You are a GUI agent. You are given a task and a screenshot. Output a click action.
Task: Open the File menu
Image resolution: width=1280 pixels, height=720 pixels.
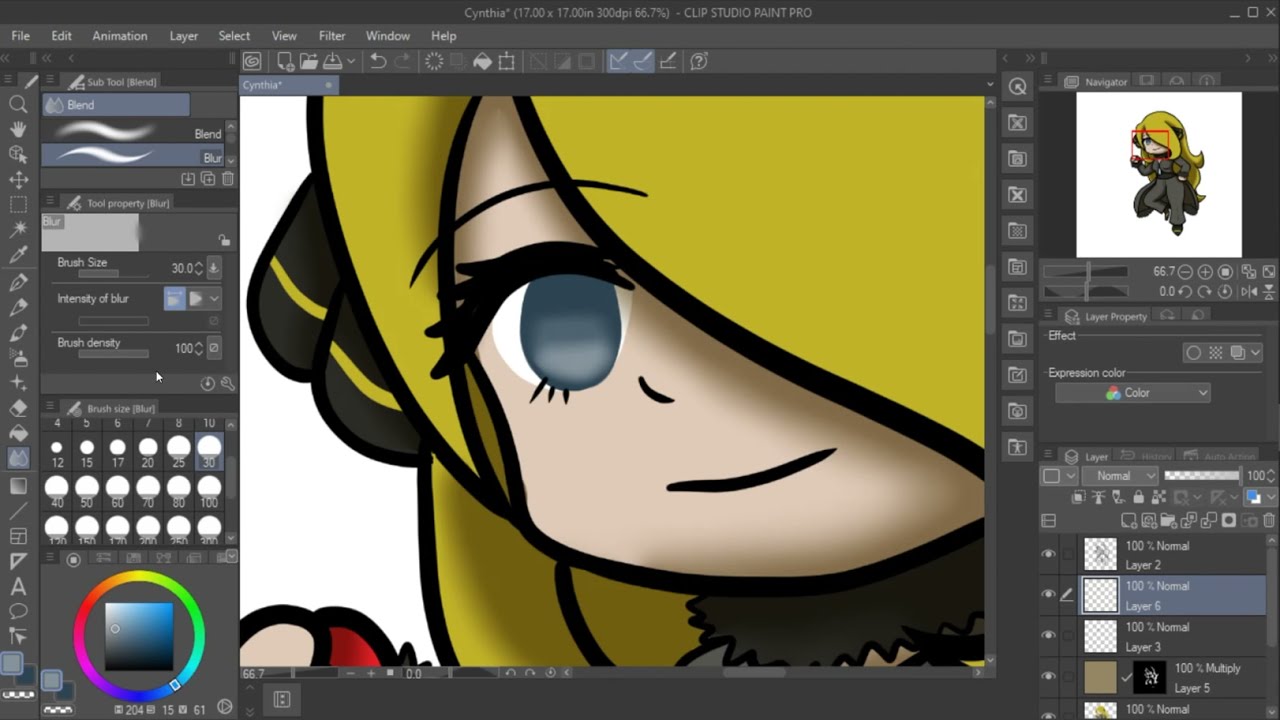(20, 36)
